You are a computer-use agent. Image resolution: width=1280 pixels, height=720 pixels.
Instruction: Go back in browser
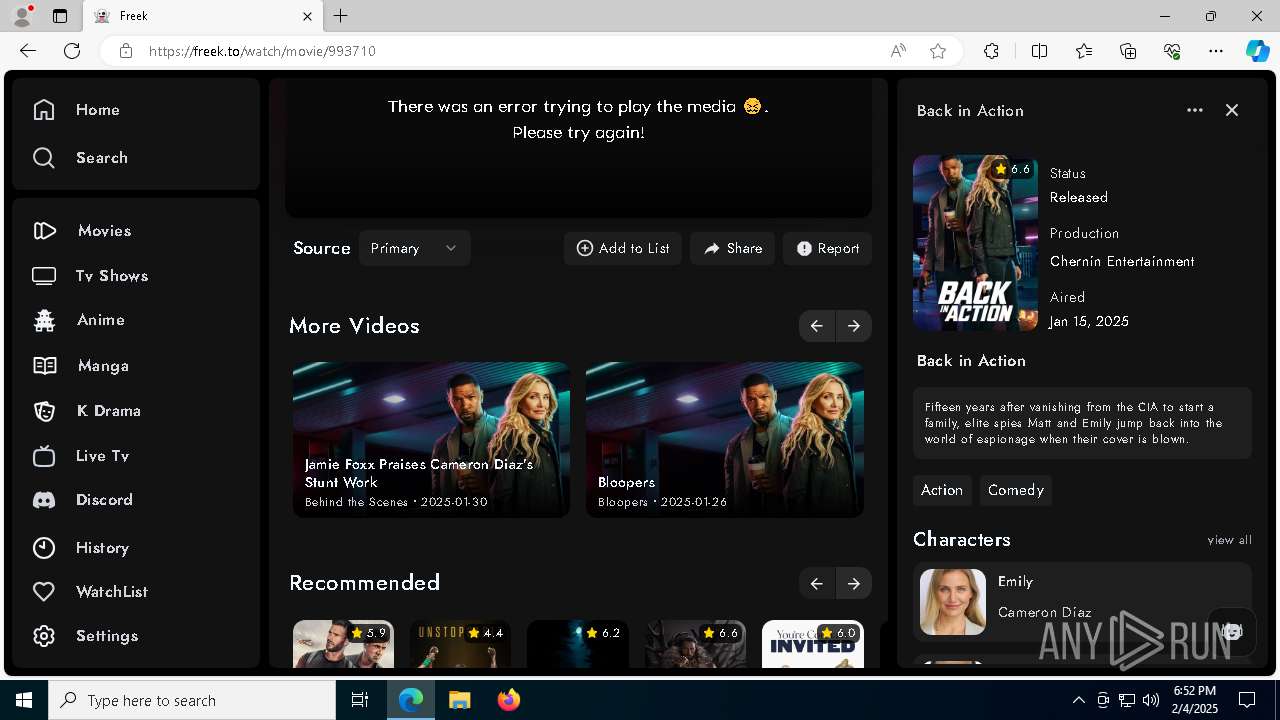point(28,51)
